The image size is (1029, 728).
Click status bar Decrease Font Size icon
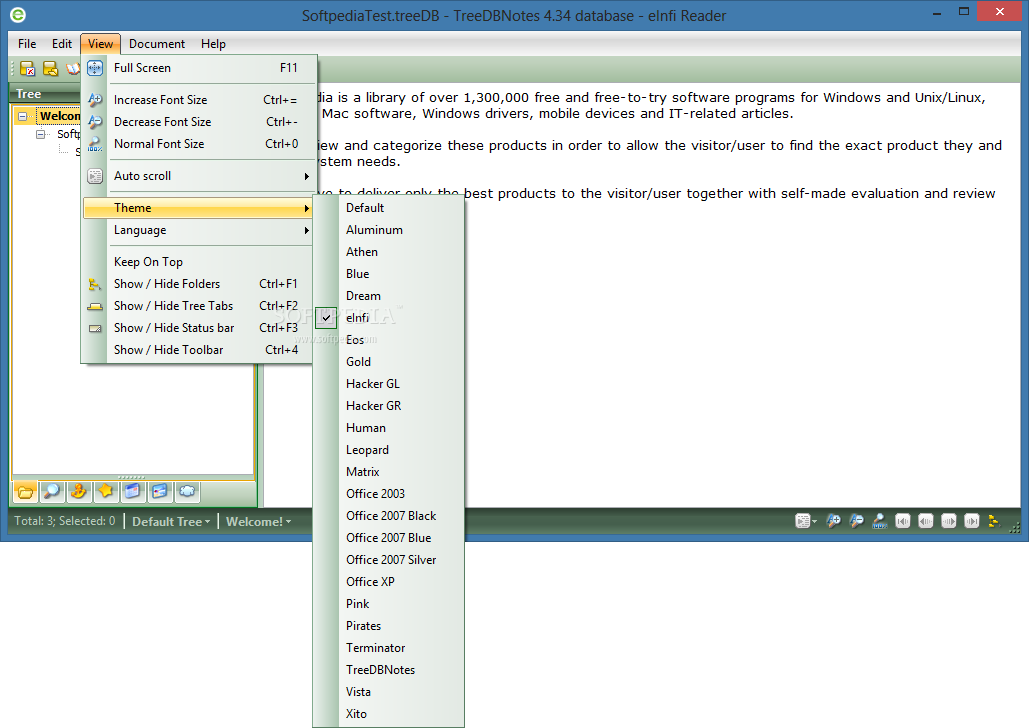856,521
